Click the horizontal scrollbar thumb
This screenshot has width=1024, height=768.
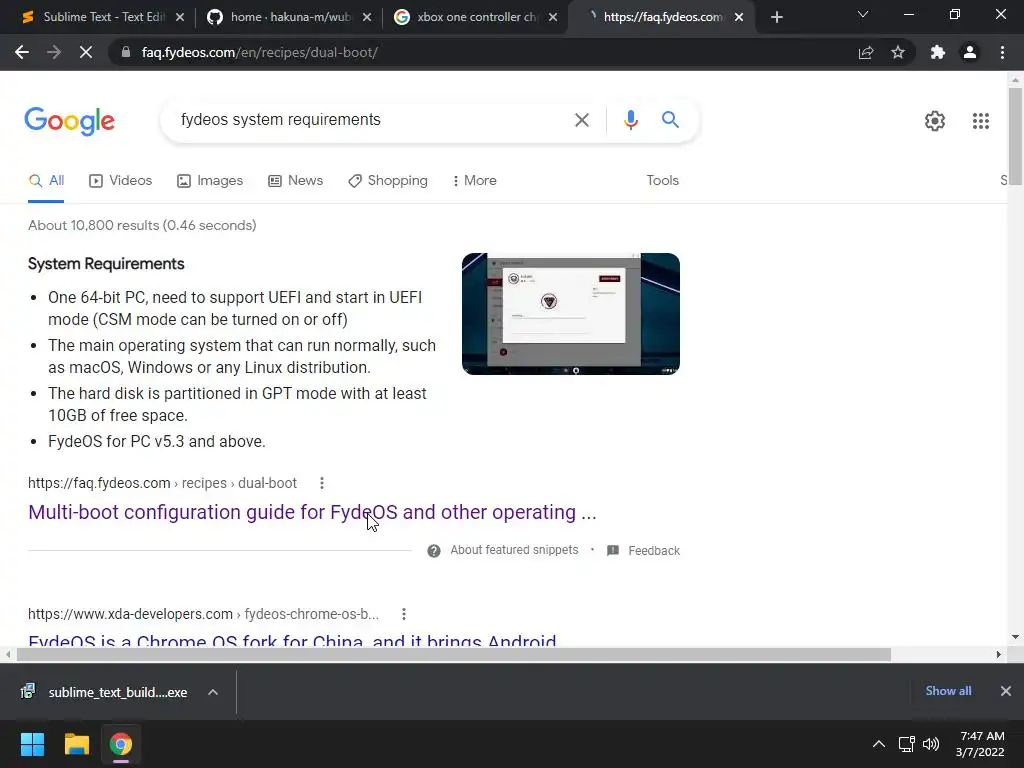pos(454,654)
